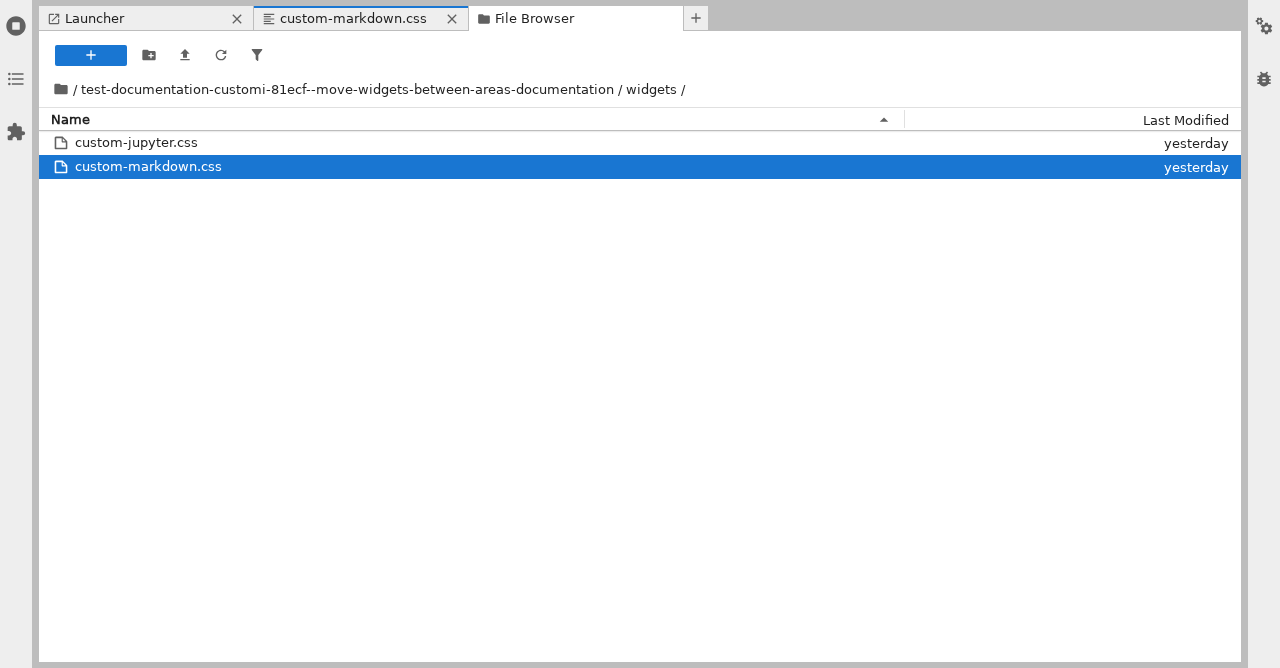Open the test-documentation breadcrumb folder
This screenshot has width=1280, height=668.
[347, 90]
